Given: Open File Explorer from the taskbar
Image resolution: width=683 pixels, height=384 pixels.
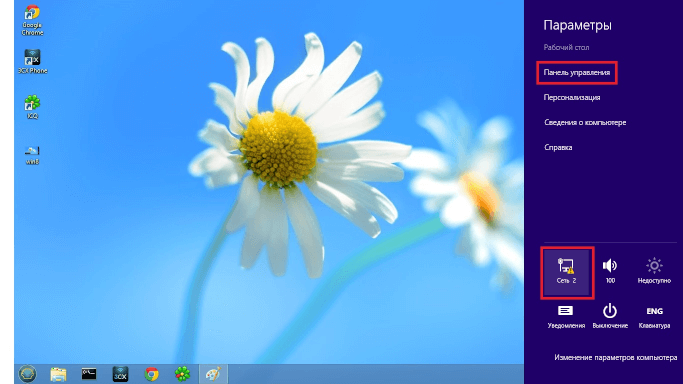Looking at the screenshot, I should (58, 374).
